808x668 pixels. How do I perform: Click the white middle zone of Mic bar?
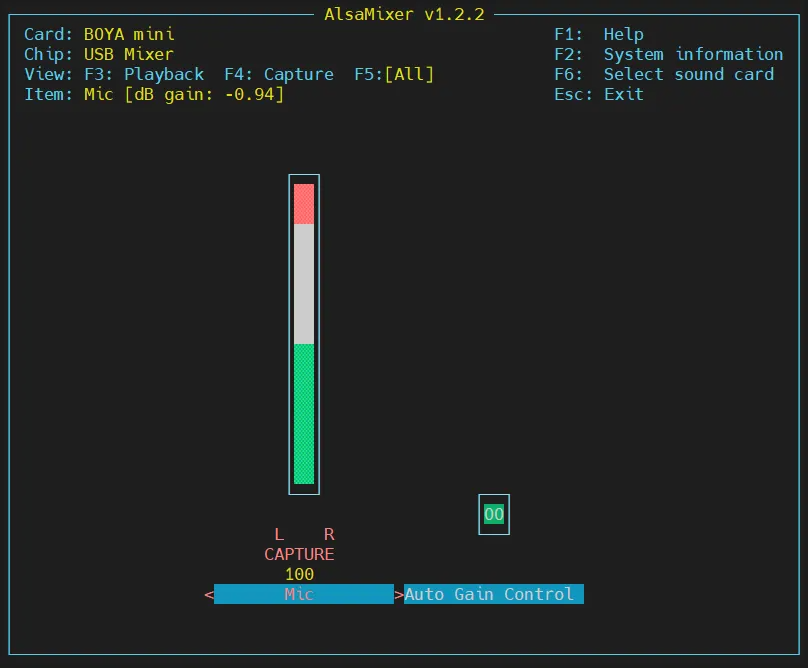(304, 284)
